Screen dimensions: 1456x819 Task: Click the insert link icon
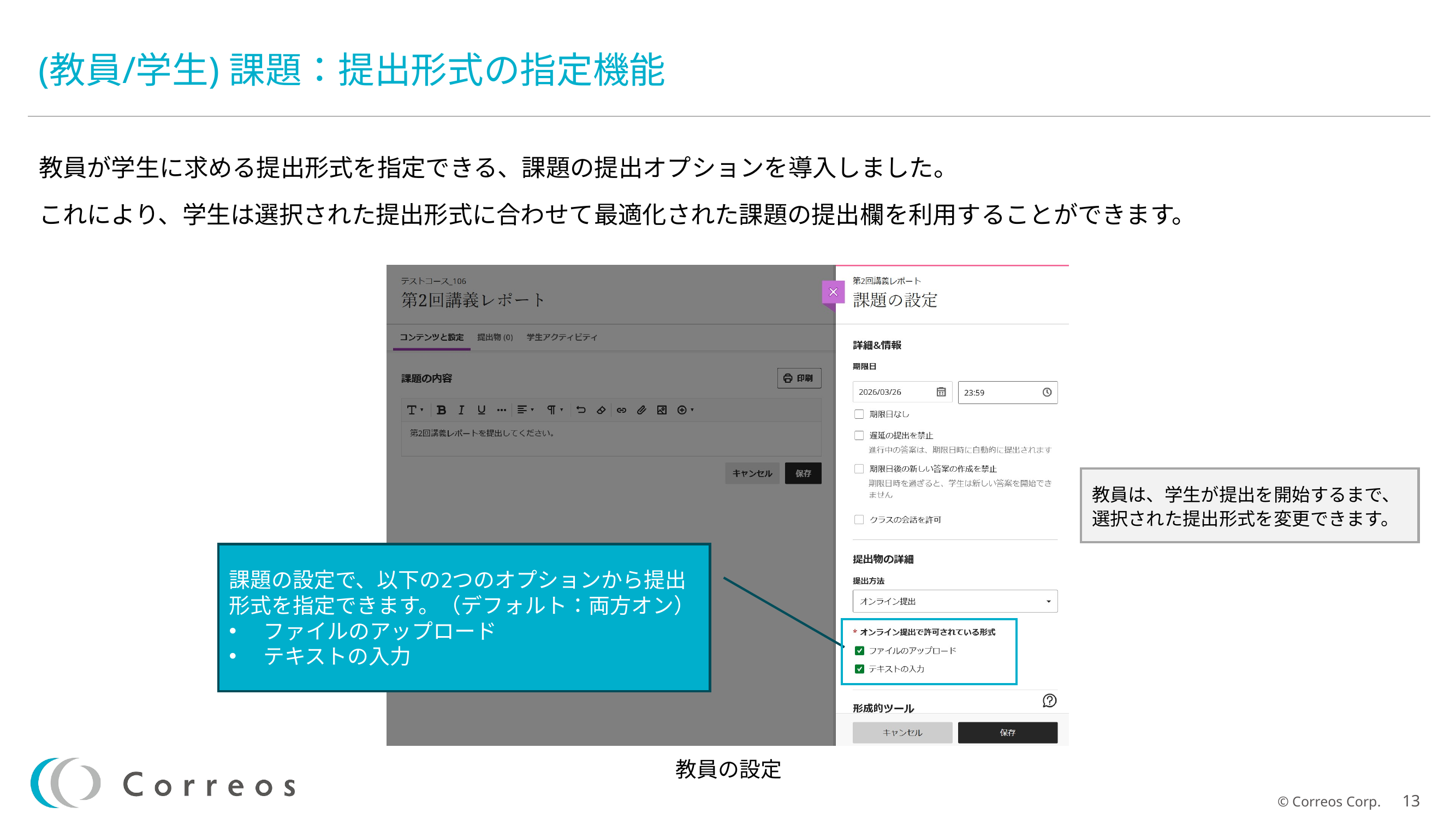[x=622, y=411]
